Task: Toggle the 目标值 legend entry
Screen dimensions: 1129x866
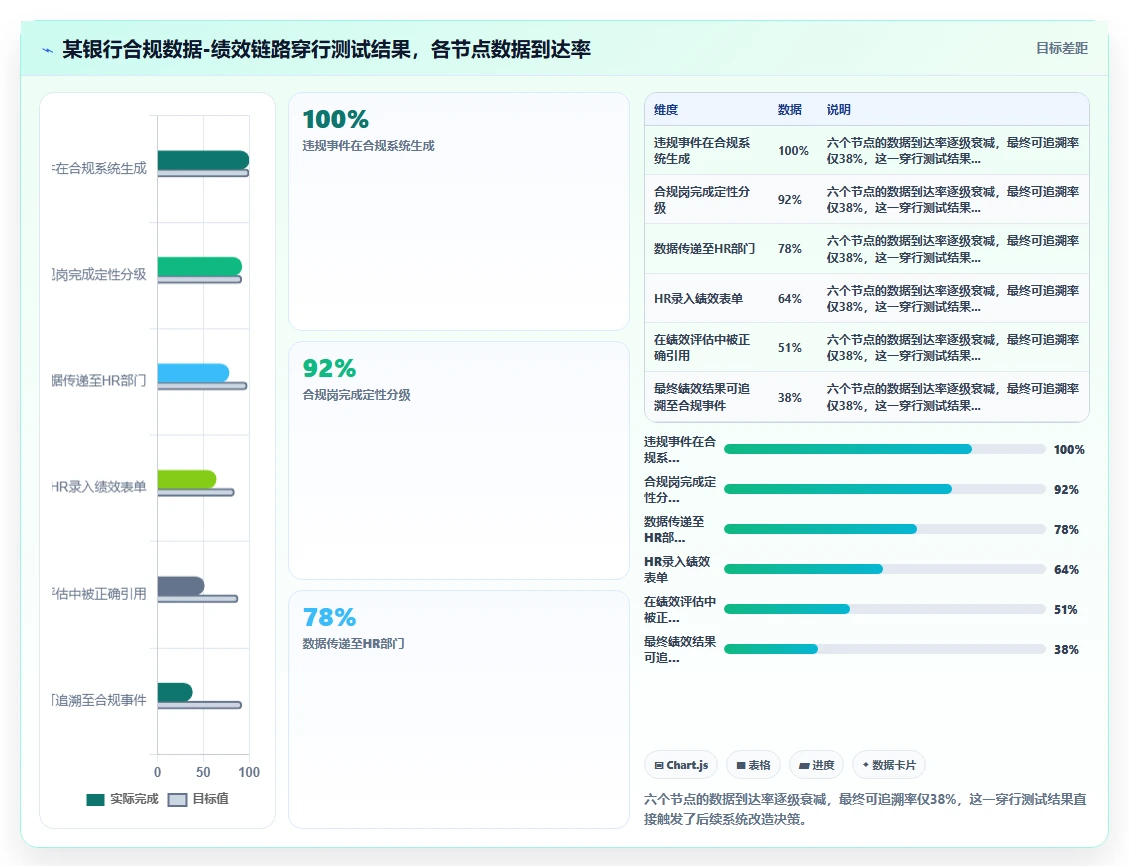Action: pos(198,799)
